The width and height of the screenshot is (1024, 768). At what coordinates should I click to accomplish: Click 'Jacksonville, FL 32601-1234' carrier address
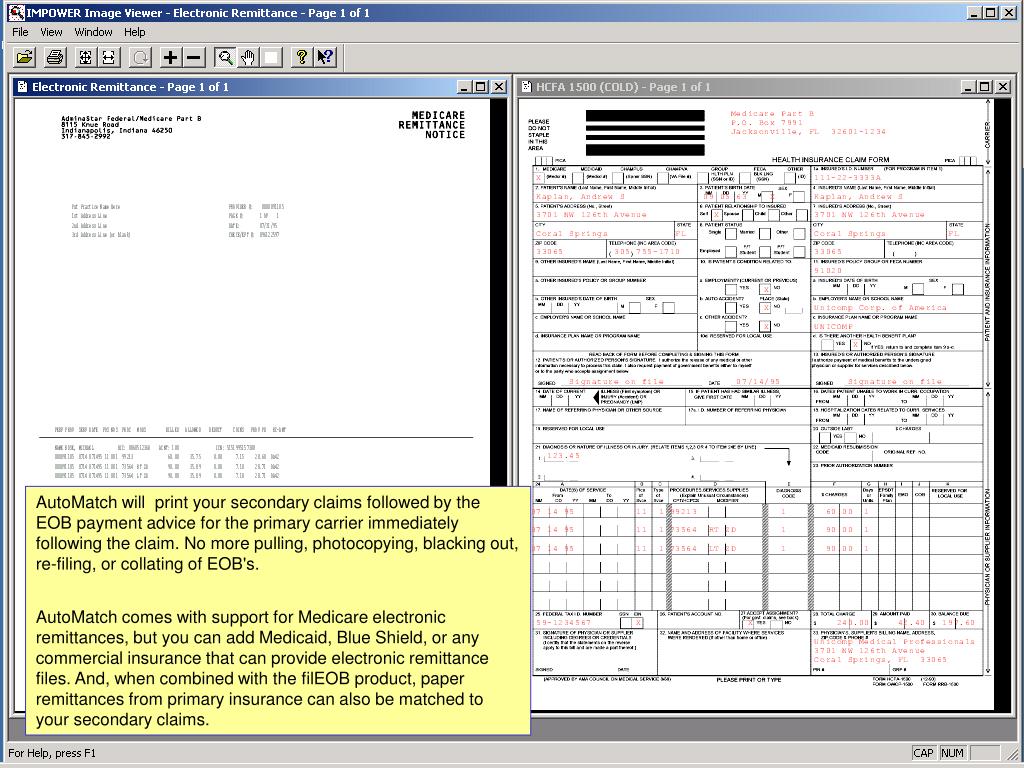(808, 131)
